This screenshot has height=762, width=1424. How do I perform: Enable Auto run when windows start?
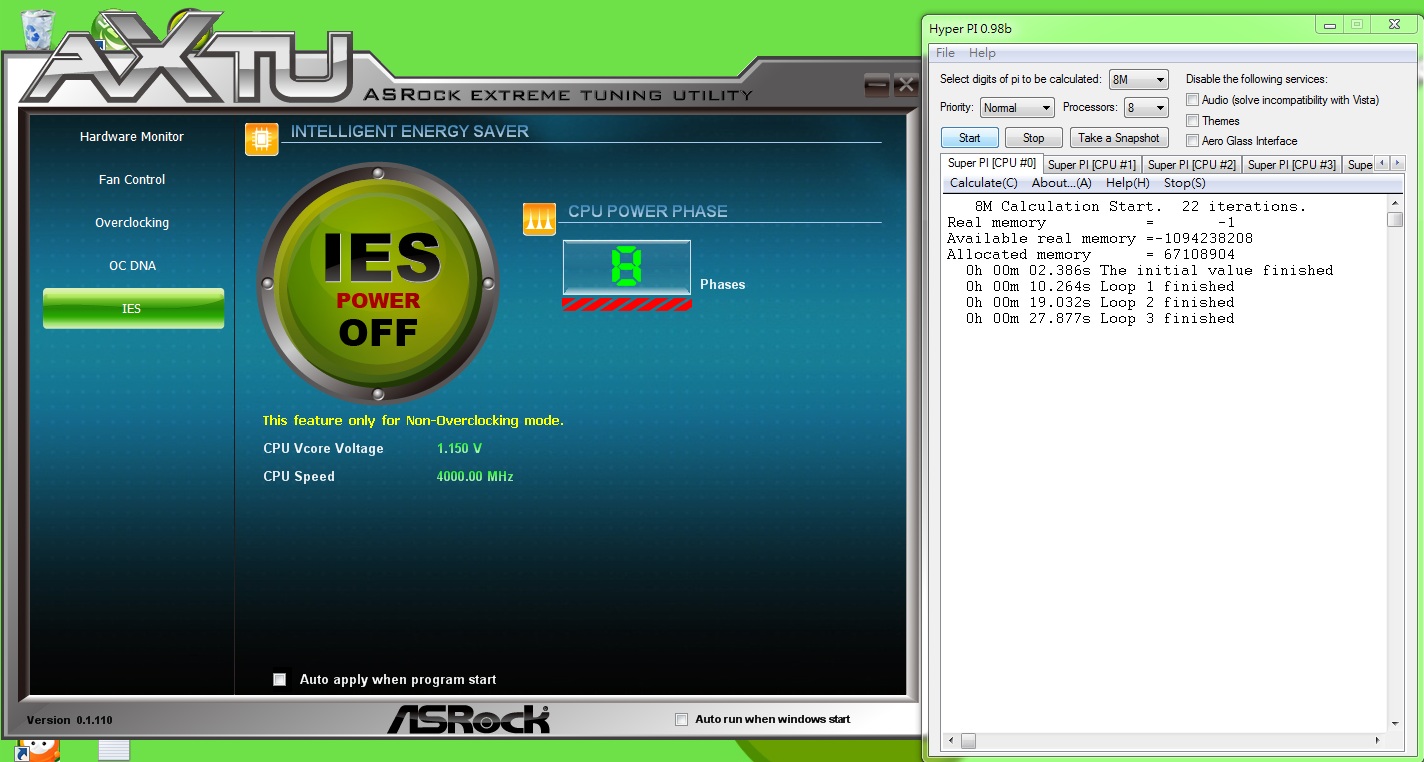coord(682,719)
